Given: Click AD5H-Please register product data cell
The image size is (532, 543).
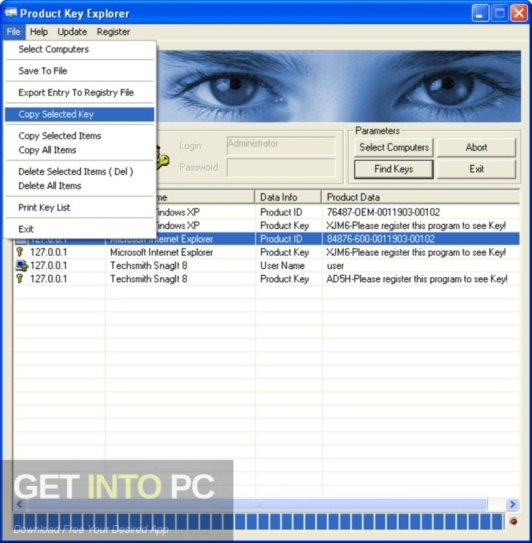Looking at the screenshot, I should [x=417, y=279].
